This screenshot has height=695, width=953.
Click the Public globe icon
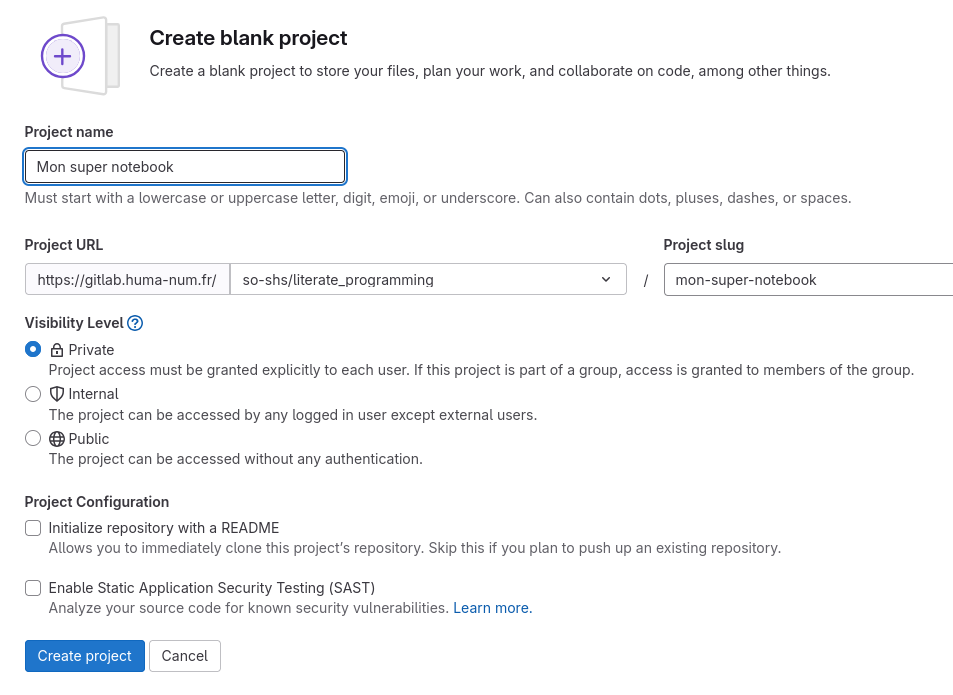point(57,439)
